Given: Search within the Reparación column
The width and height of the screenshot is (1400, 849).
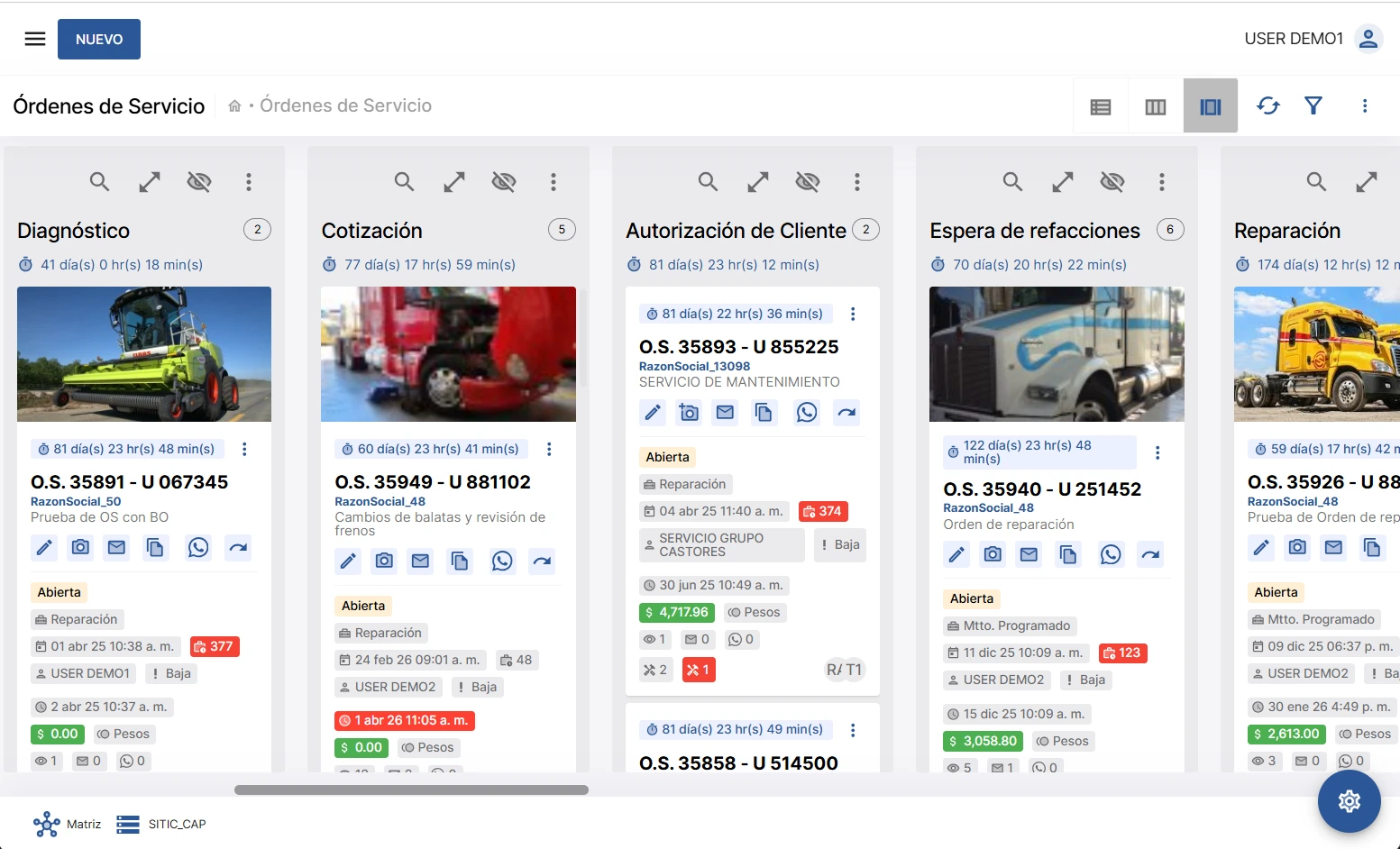Looking at the screenshot, I should pyautogui.click(x=1316, y=182).
